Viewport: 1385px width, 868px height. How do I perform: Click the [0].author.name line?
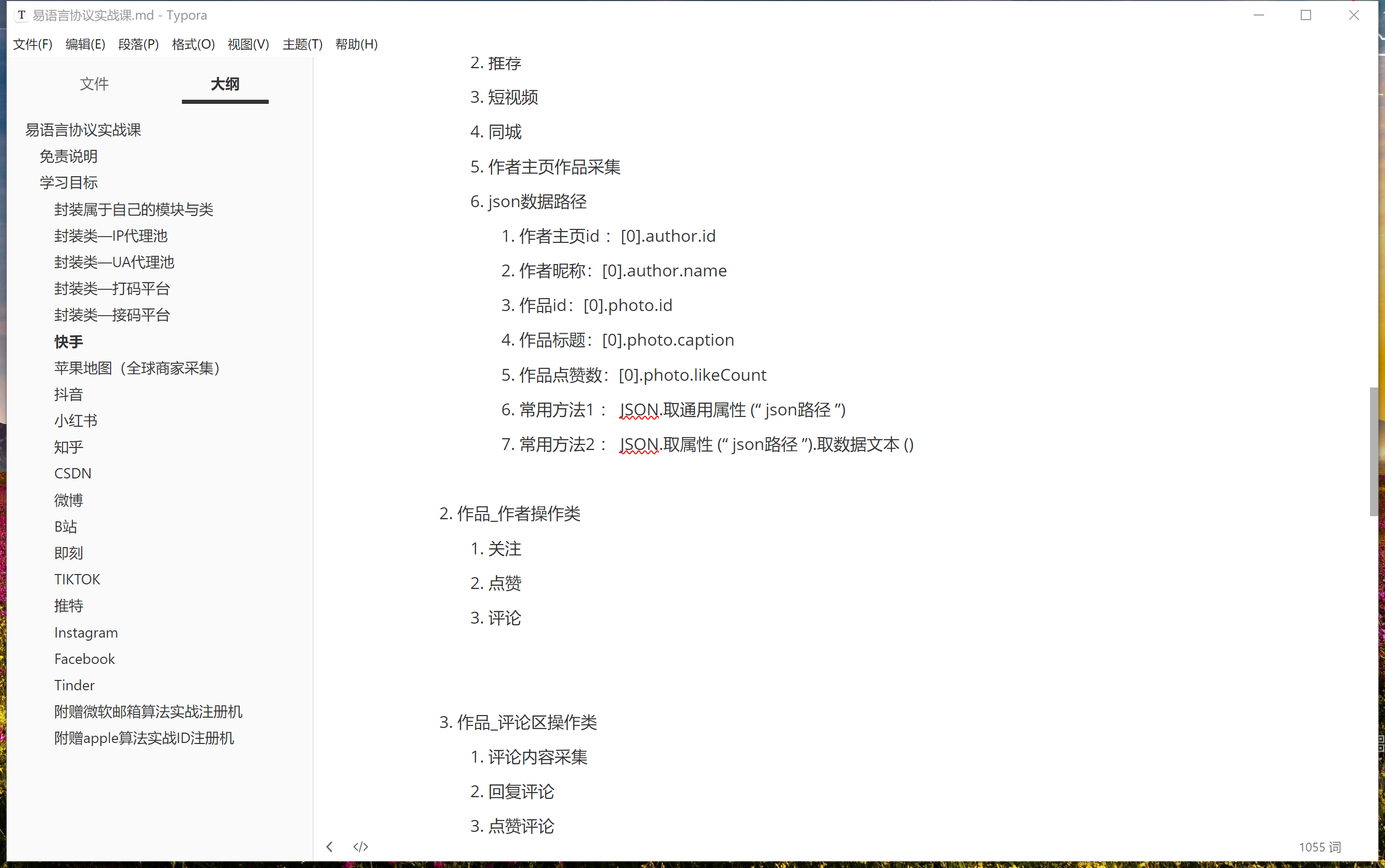[623, 270]
